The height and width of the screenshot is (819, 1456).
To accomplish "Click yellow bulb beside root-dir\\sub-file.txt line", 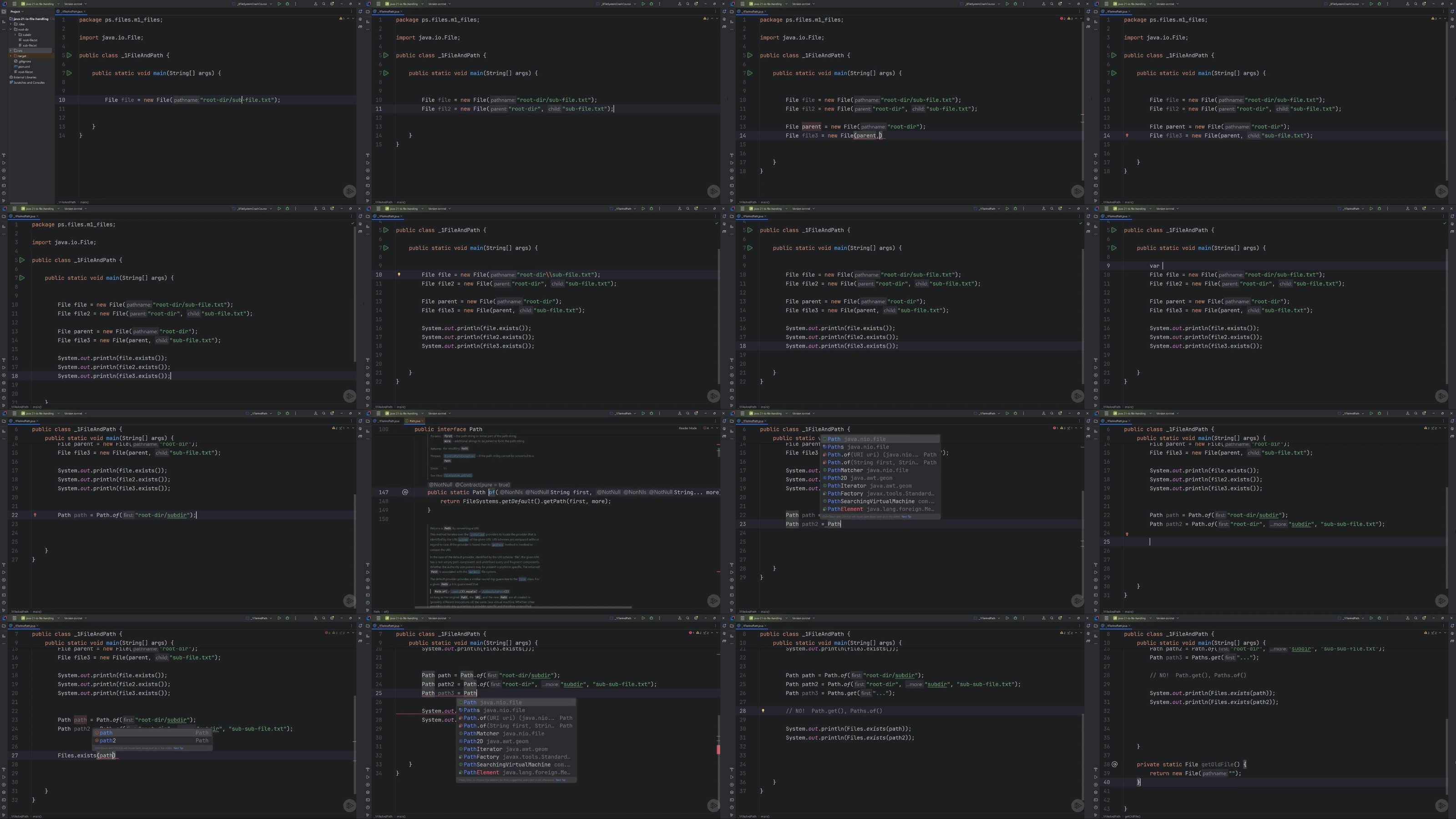I will coord(399,275).
